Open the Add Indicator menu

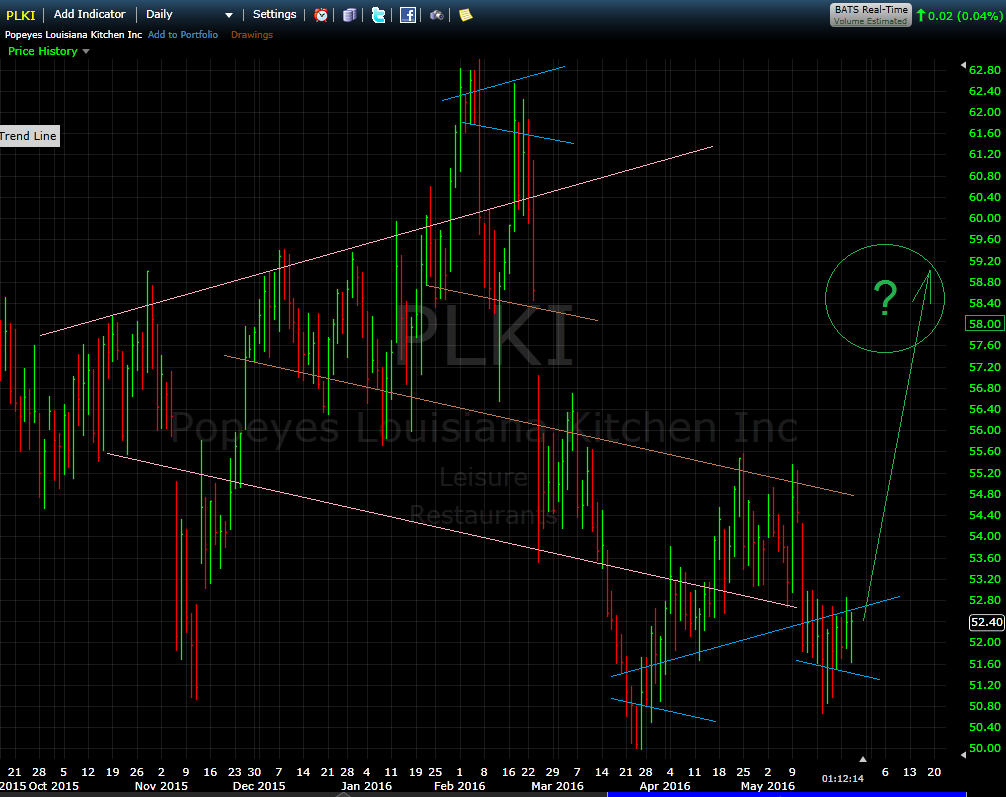click(89, 14)
